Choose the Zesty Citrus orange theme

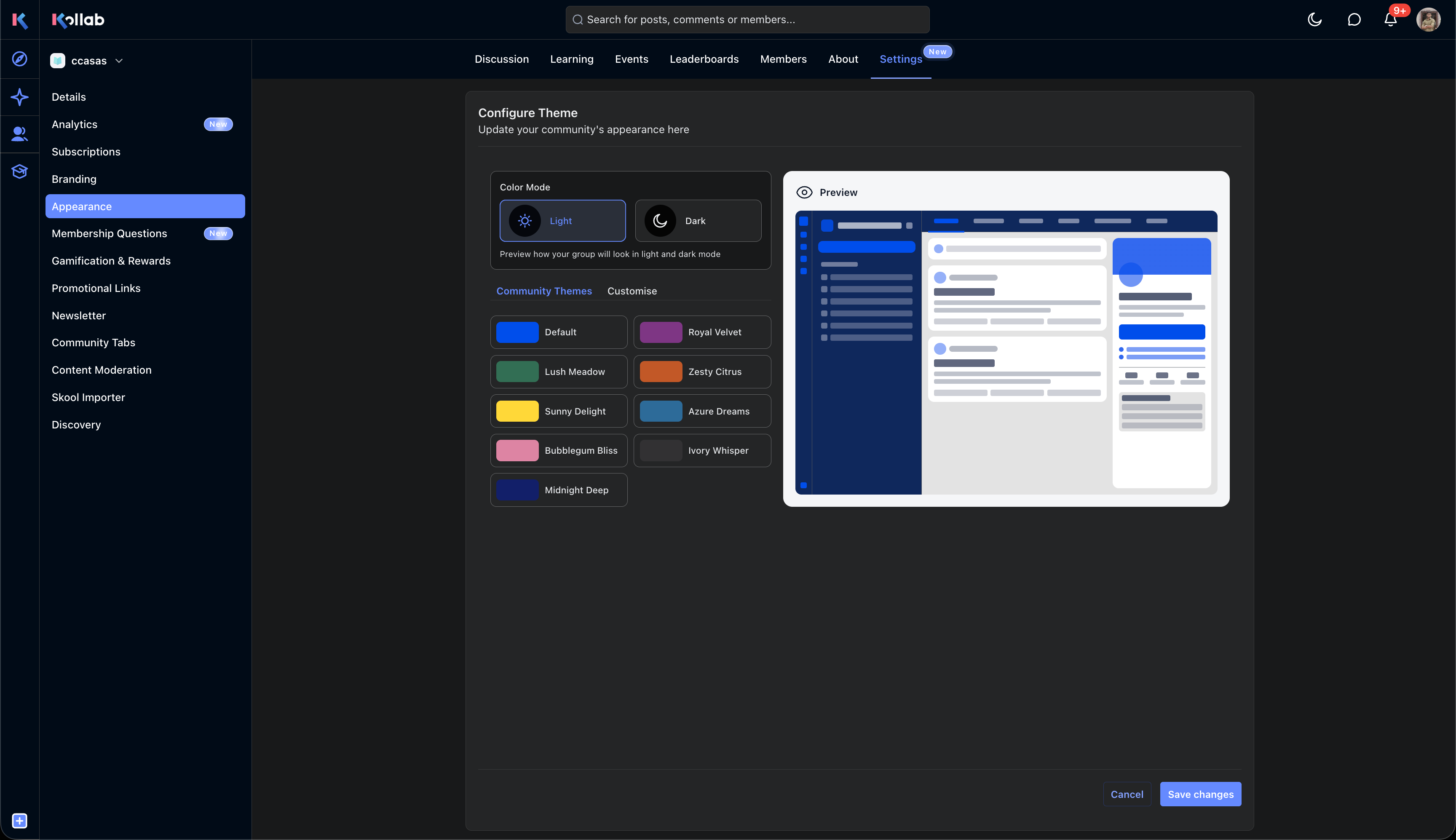(702, 372)
